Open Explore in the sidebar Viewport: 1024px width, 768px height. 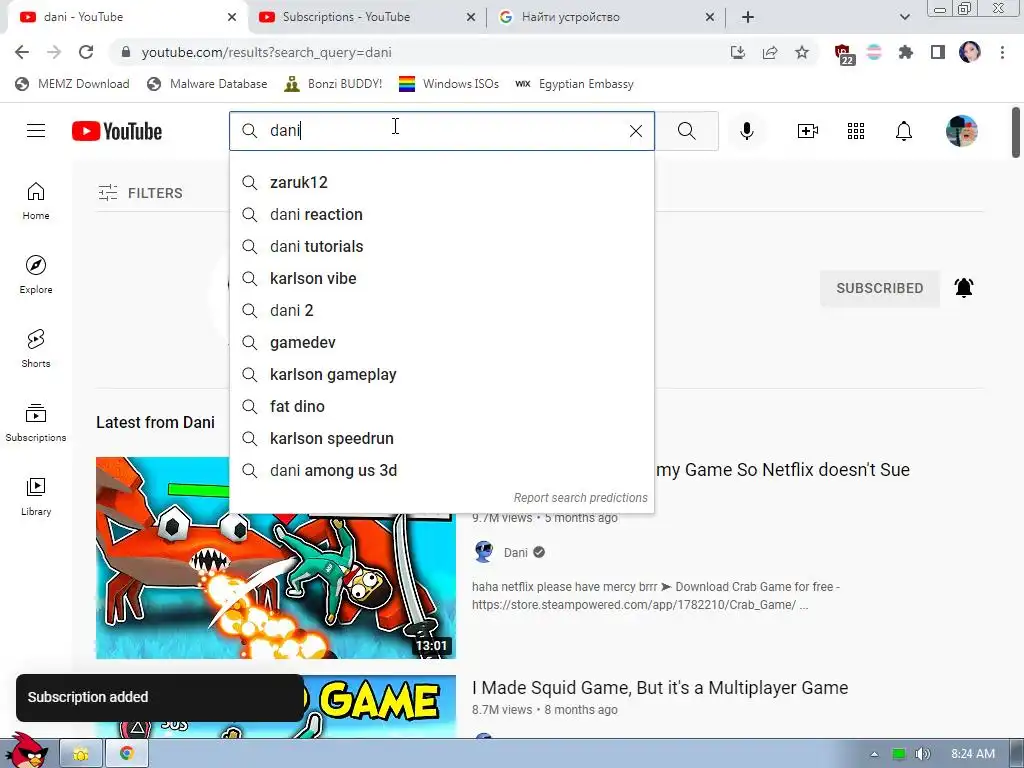pyautogui.click(x=36, y=274)
